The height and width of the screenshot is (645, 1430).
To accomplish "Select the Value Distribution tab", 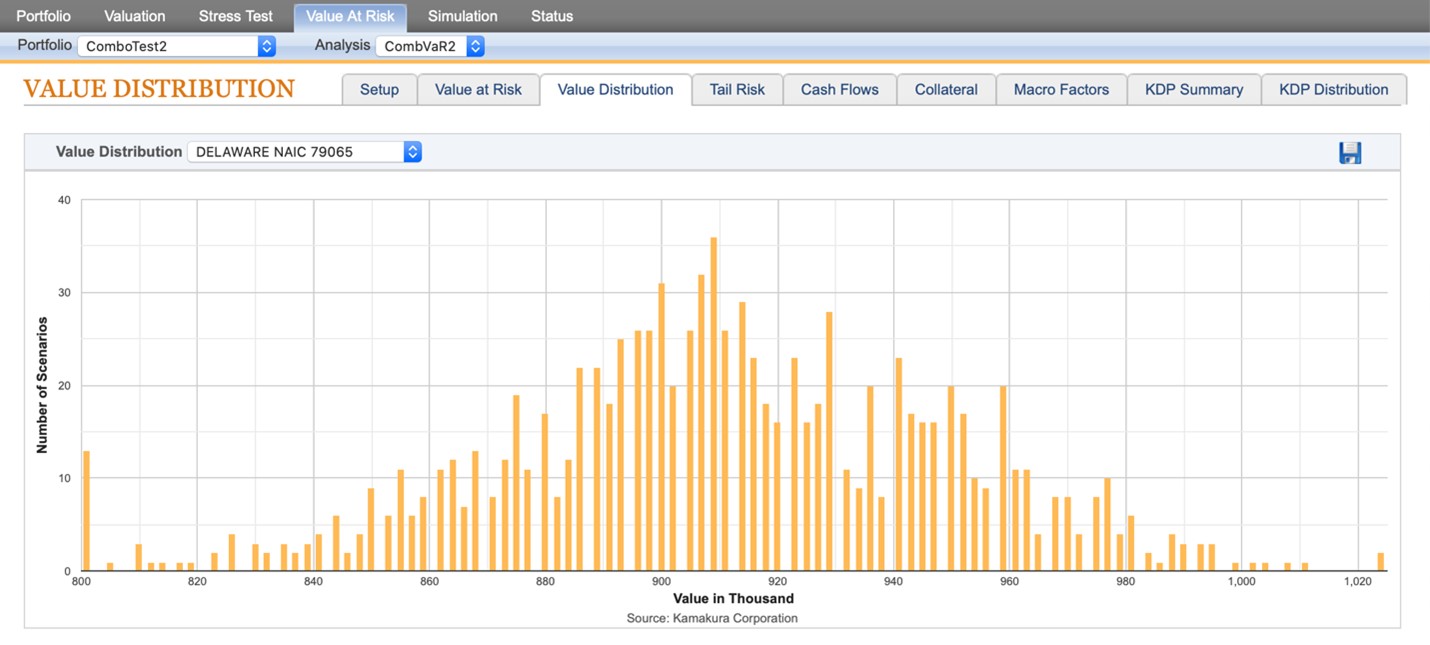I will (x=615, y=89).
